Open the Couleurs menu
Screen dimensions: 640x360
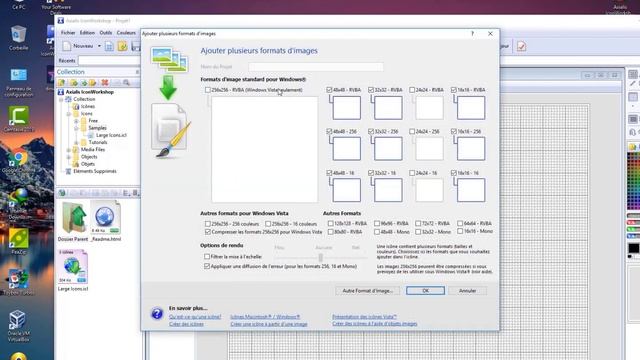(126, 33)
